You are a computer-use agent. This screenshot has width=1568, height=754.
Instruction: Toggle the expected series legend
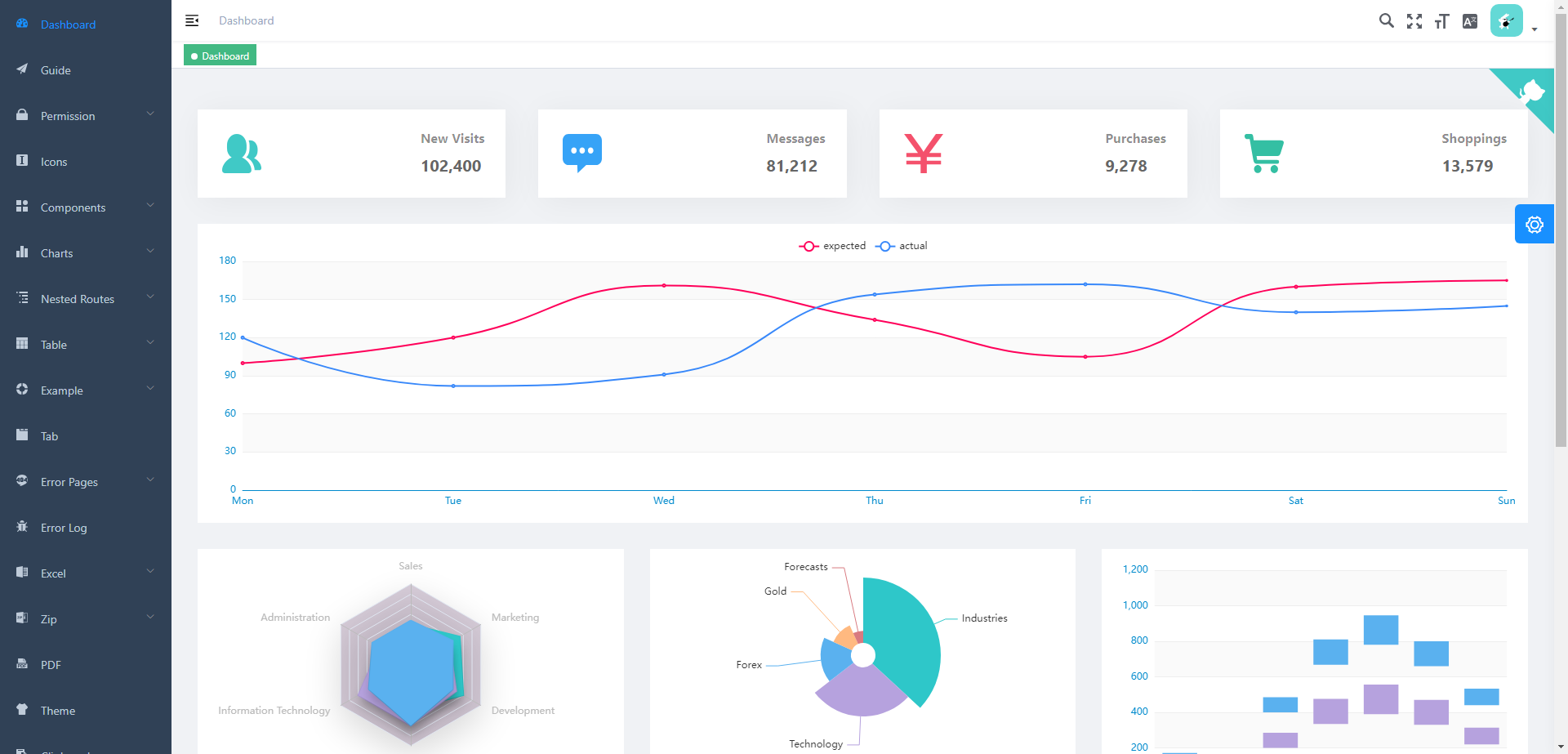(832, 246)
